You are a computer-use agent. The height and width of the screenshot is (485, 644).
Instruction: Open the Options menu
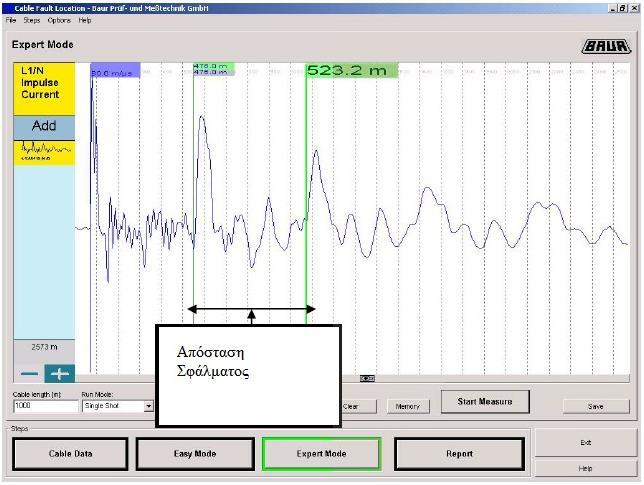pyautogui.click(x=59, y=20)
